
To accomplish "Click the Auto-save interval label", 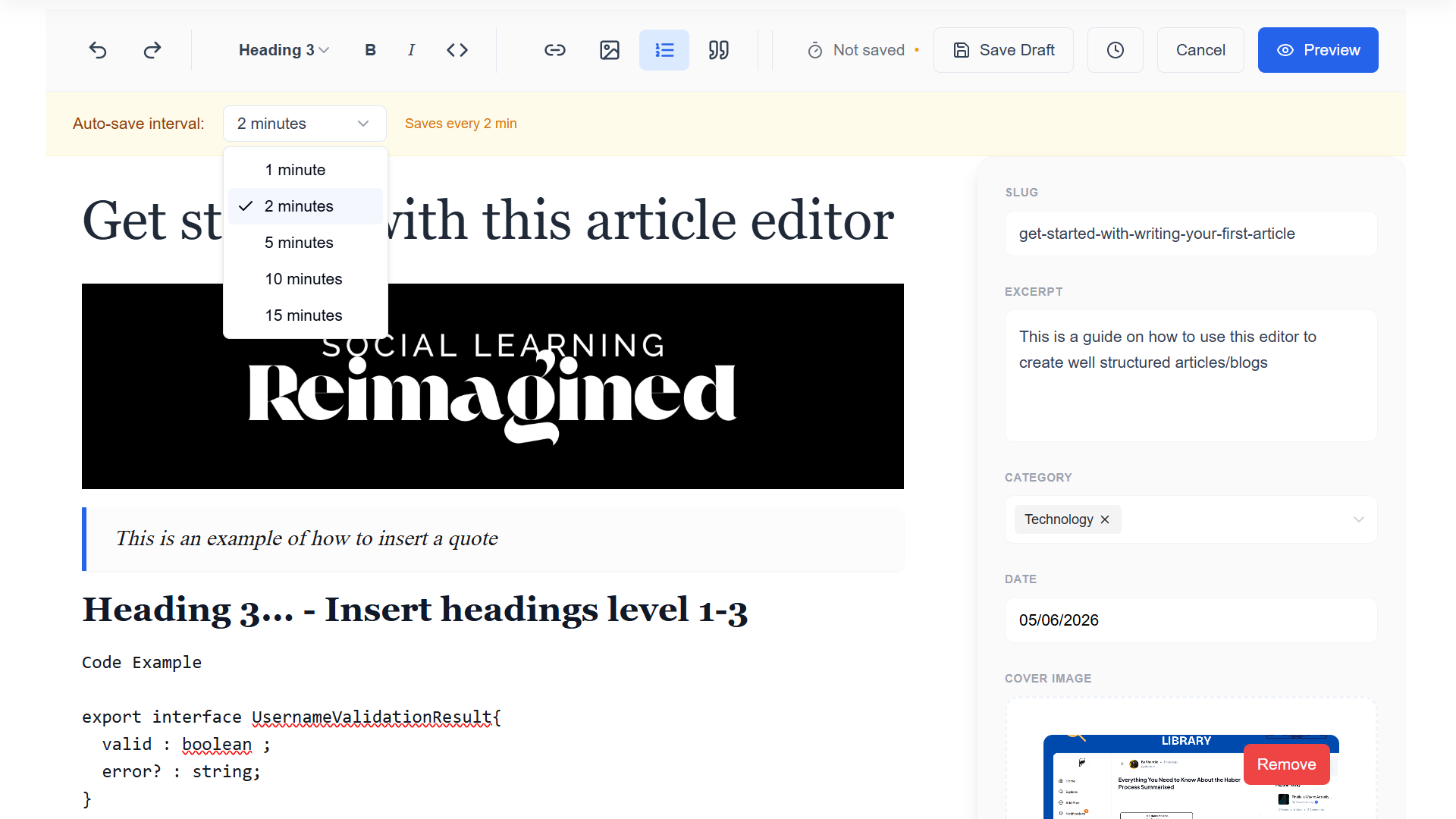I will click(139, 124).
